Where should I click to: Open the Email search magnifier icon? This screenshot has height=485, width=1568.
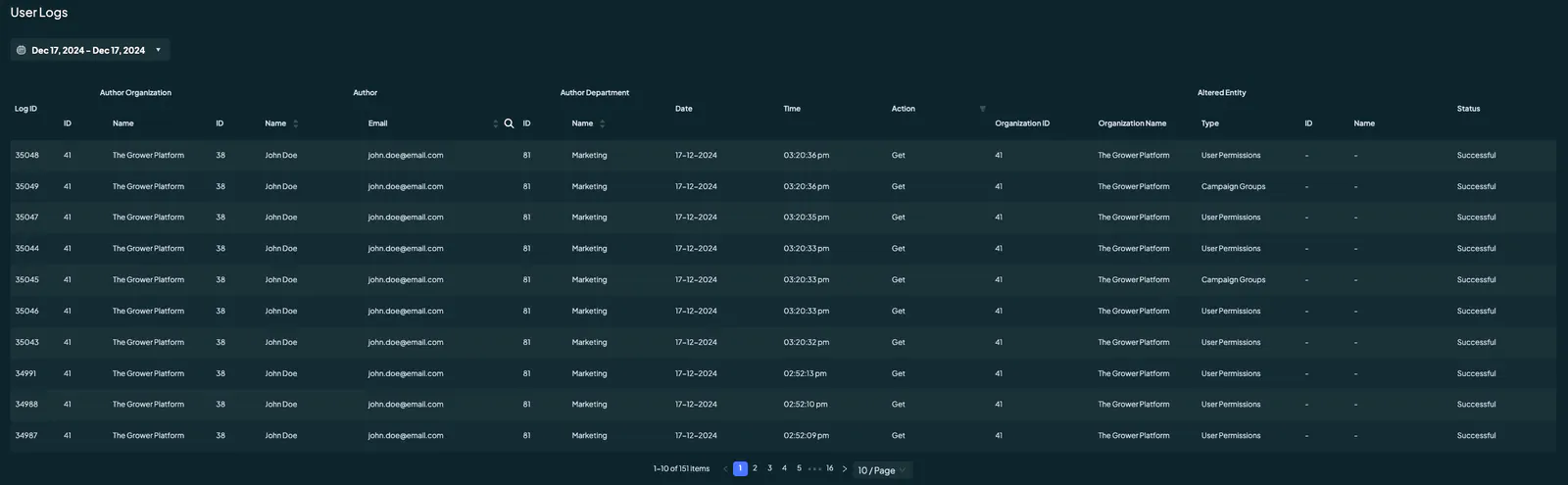point(509,123)
